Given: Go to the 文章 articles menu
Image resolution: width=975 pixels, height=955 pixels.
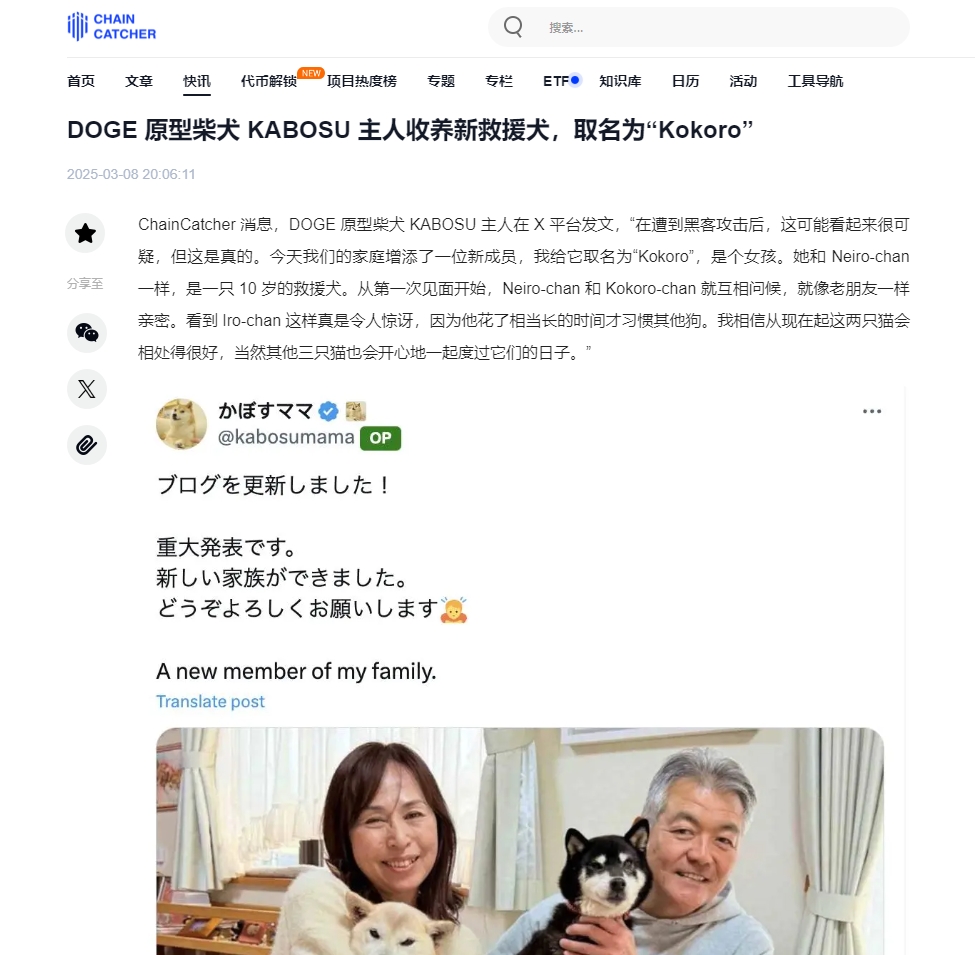Looking at the screenshot, I should point(139,81).
